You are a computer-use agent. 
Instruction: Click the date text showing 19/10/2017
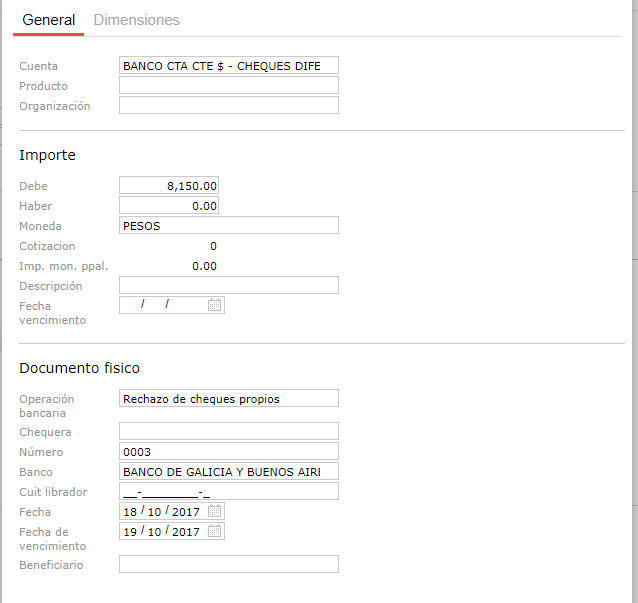(x=161, y=531)
